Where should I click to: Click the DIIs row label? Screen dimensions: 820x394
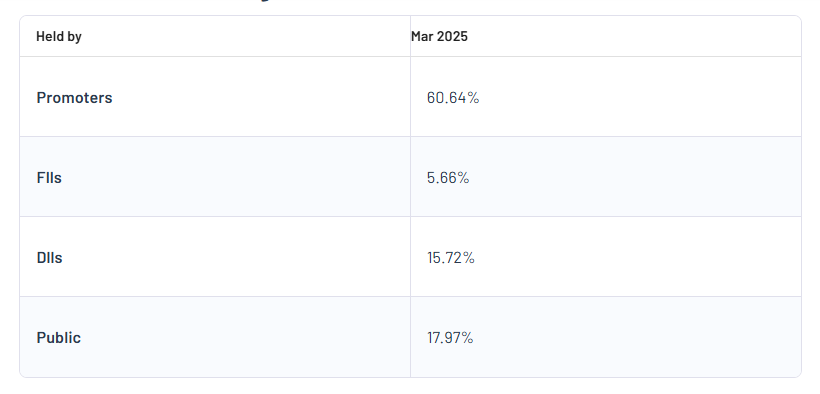[x=50, y=258]
